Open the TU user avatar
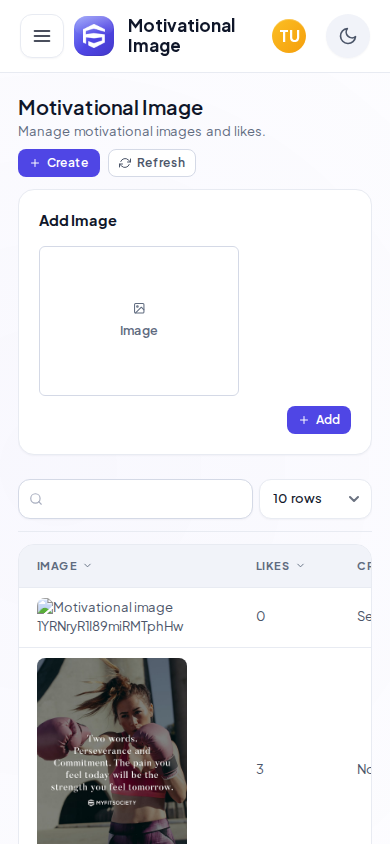 [x=289, y=36]
